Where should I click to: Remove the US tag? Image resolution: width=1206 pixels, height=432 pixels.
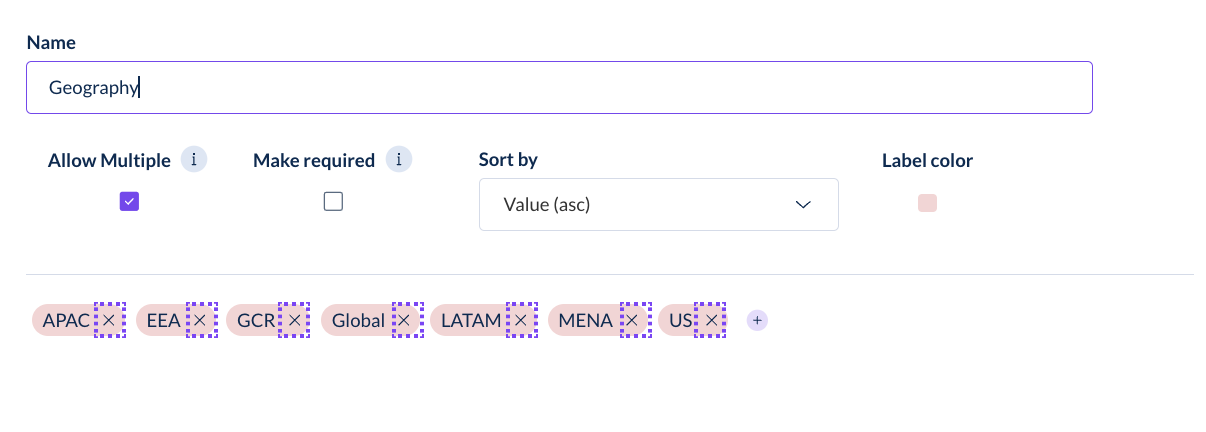710,320
